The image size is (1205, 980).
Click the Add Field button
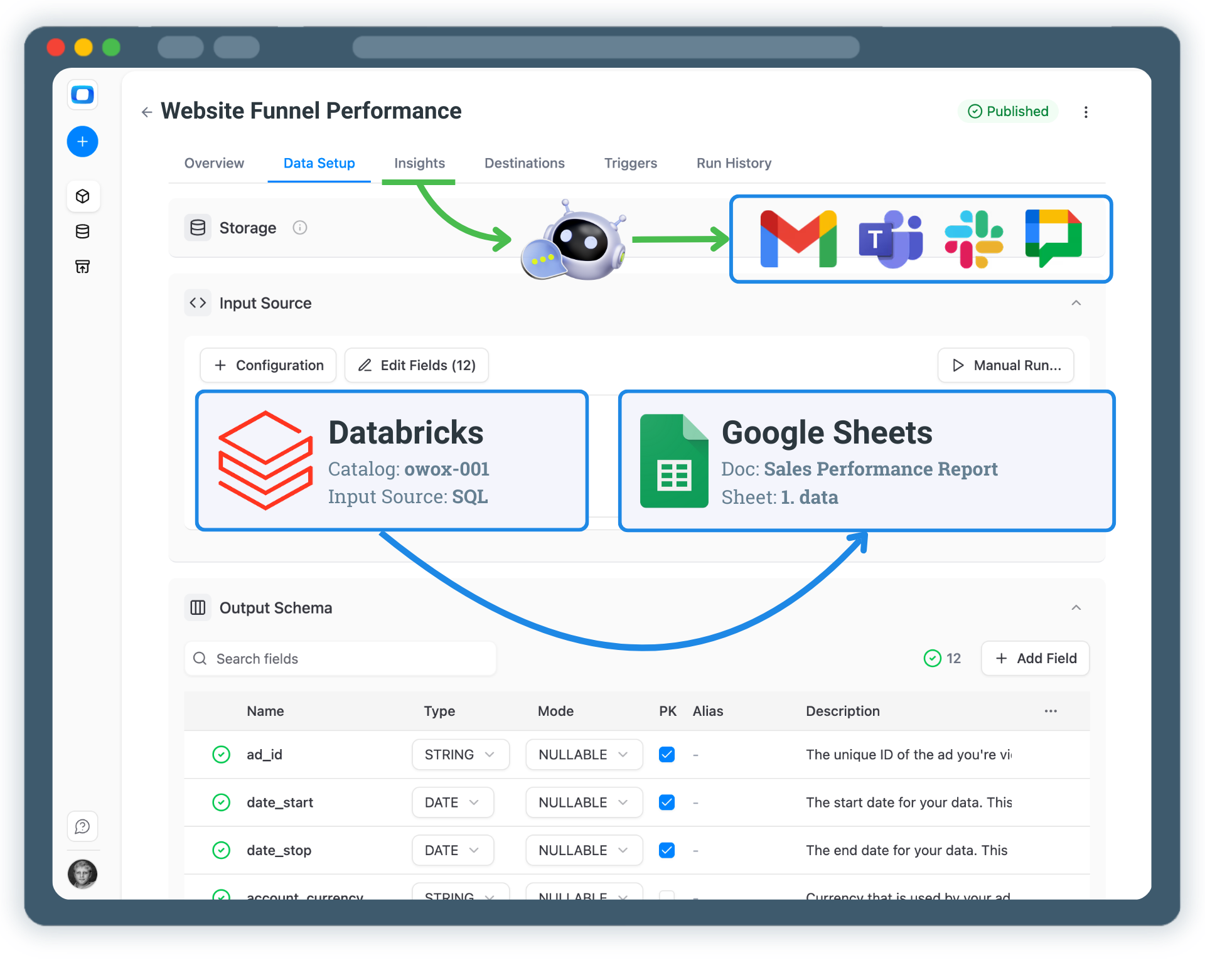[x=1034, y=658]
